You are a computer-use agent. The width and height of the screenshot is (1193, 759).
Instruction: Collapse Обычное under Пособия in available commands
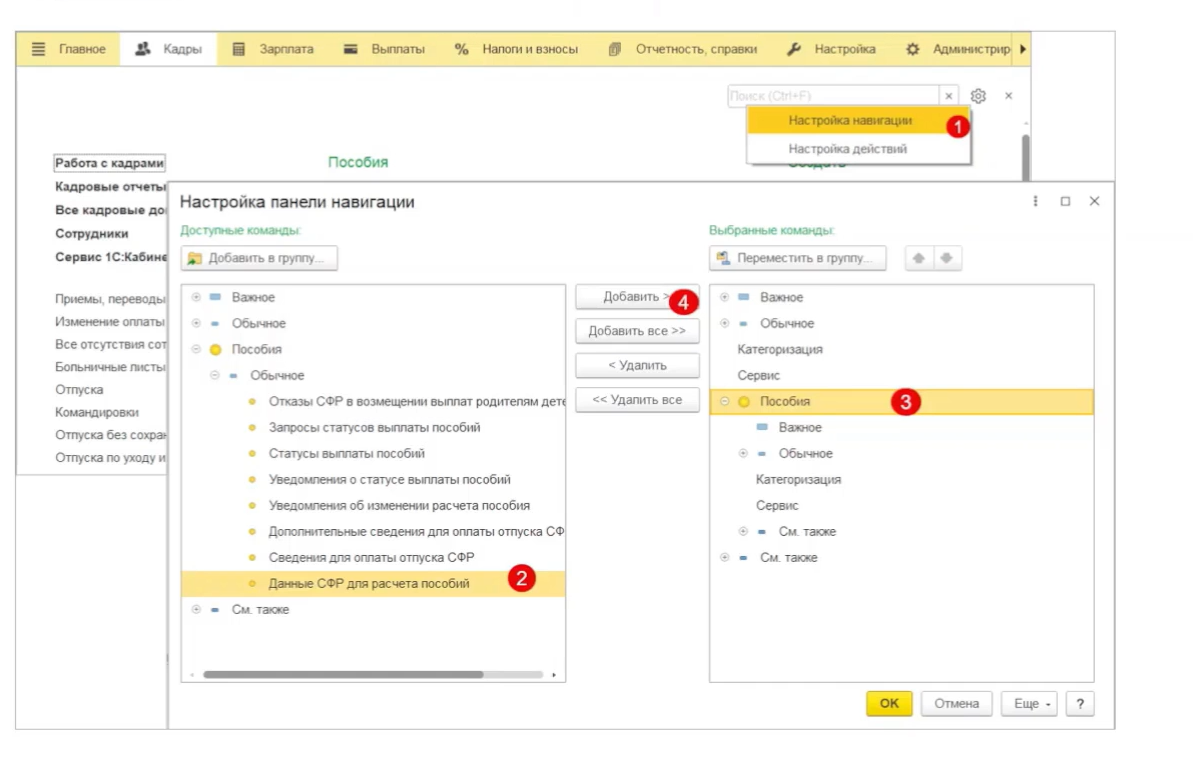(x=215, y=375)
